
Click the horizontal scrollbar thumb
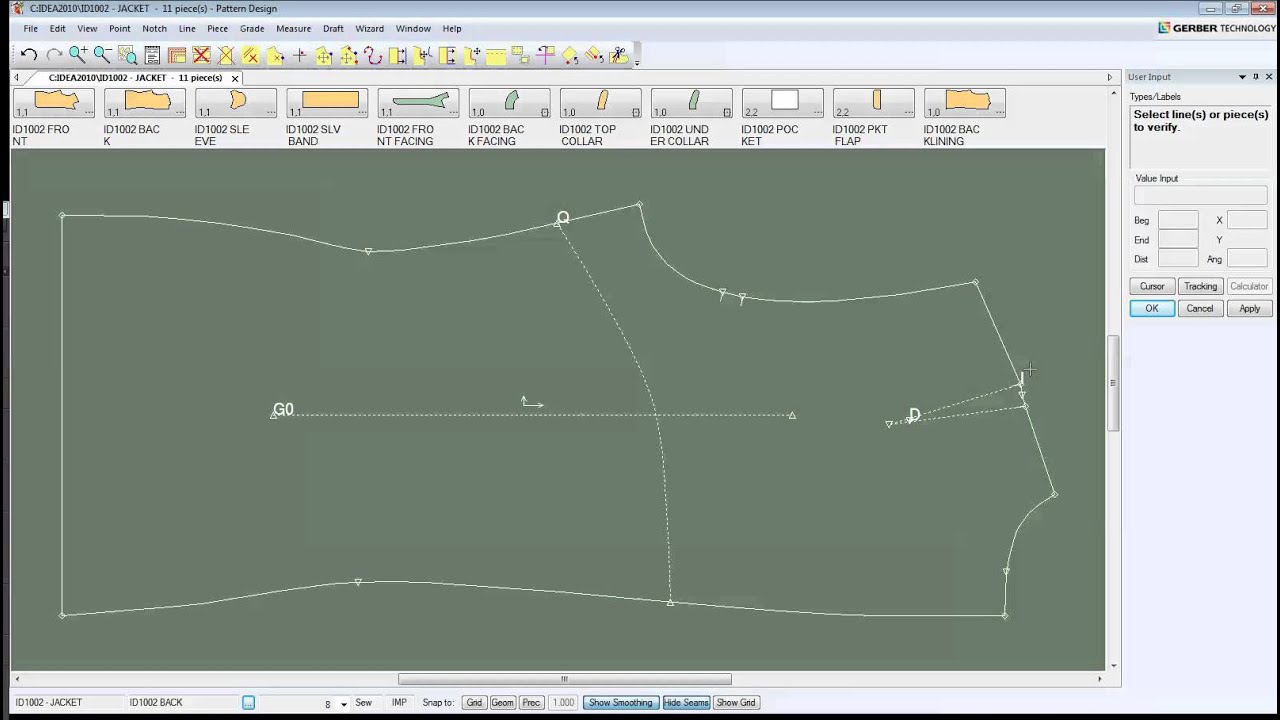pos(564,679)
